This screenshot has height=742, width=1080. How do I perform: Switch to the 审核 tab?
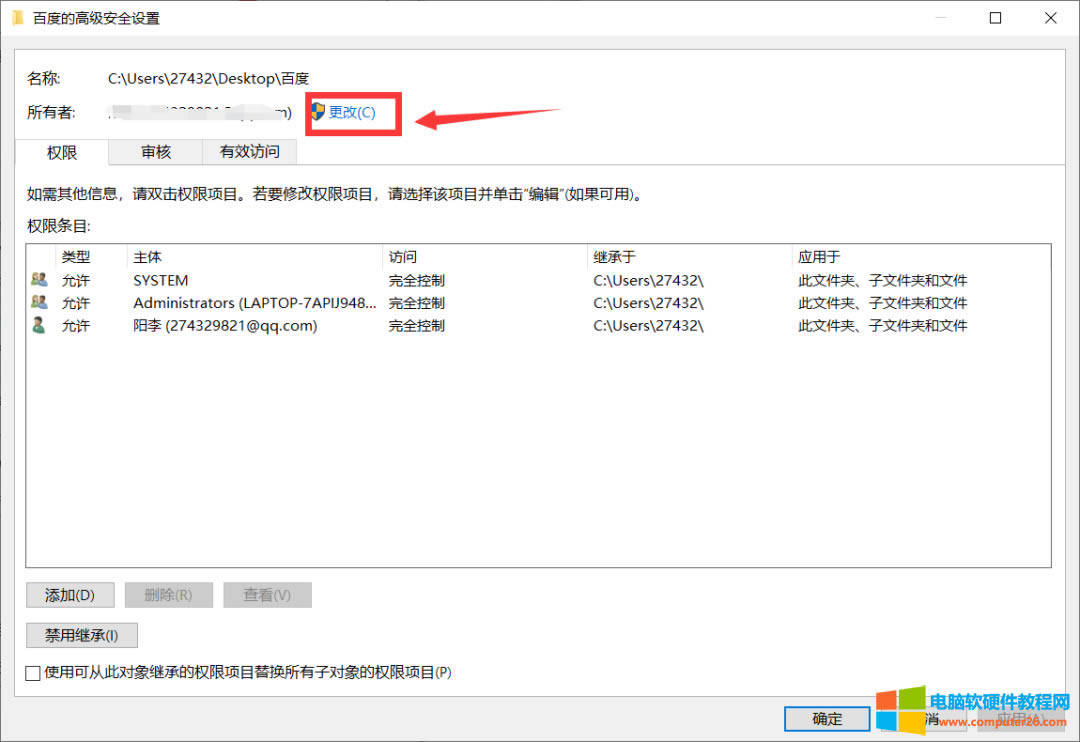click(x=156, y=152)
